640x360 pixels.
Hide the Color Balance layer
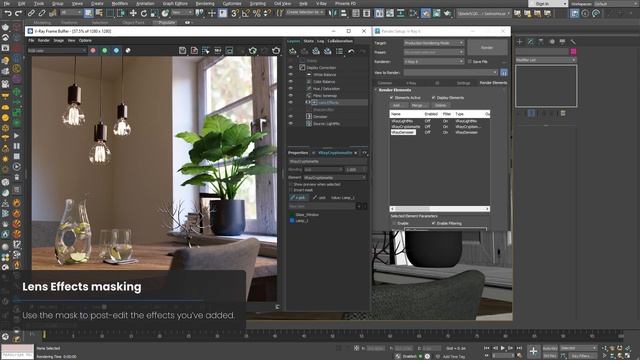(x=291, y=82)
